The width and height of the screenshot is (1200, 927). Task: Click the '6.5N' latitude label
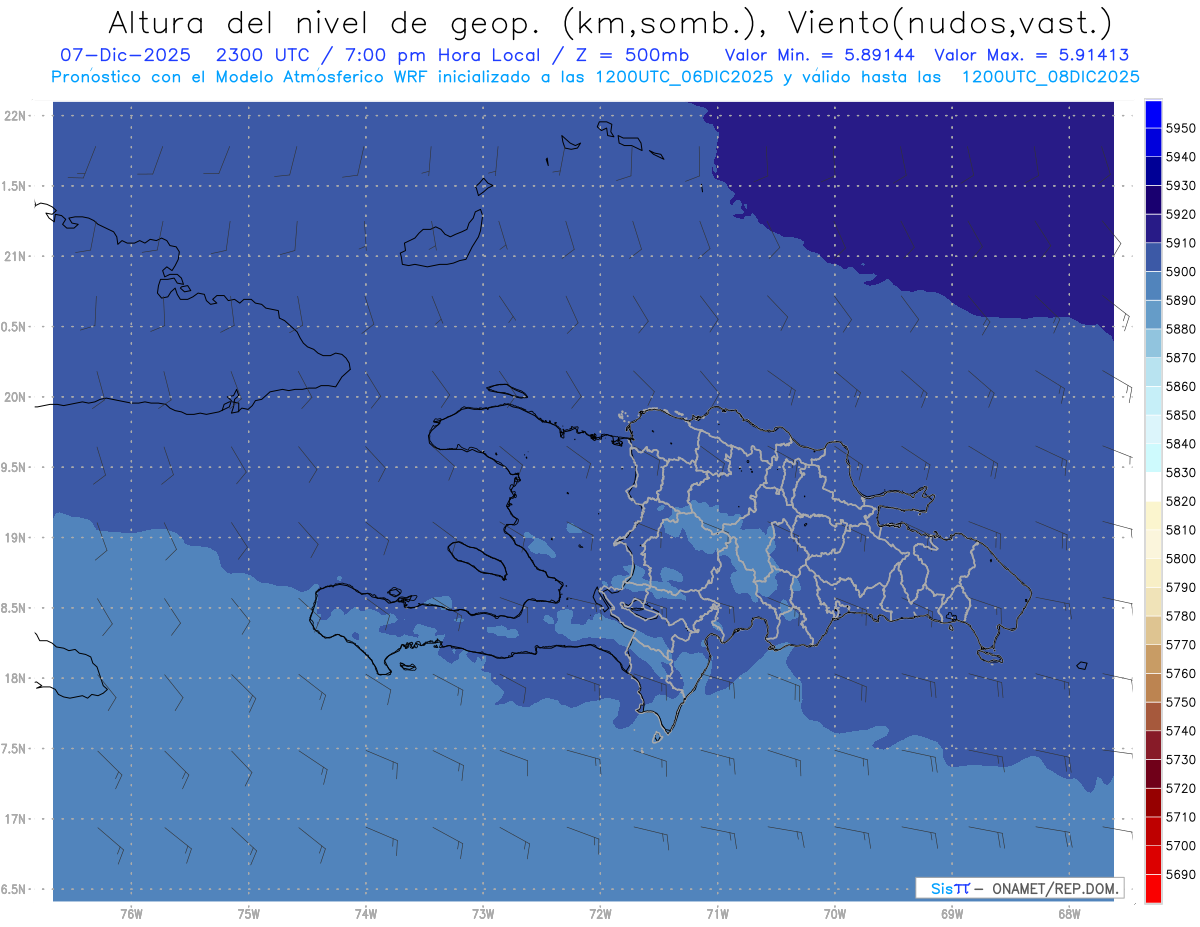click(14, 890)
